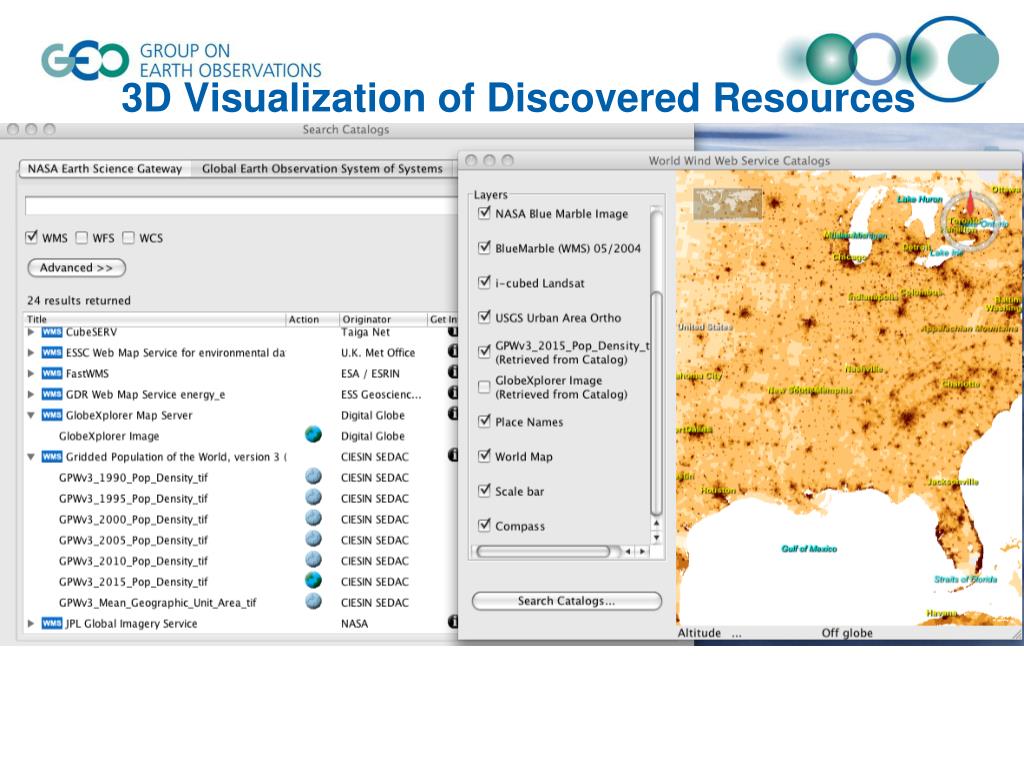Switch to NASA Earth Science Gateway tab
This screenshot has width=1024, height=768.
(104, 168)
